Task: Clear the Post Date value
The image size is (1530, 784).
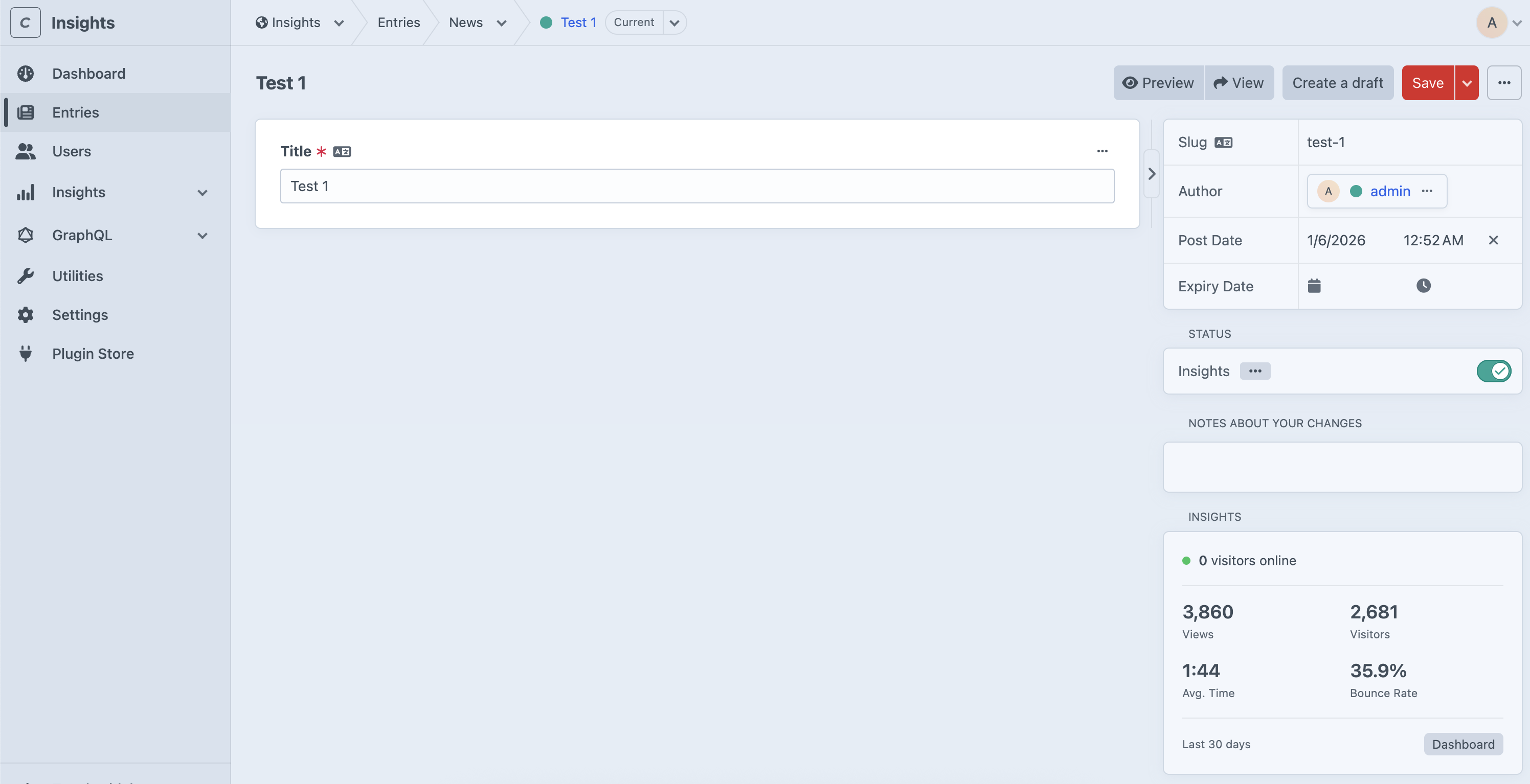Action: [x=1493, y=240]
